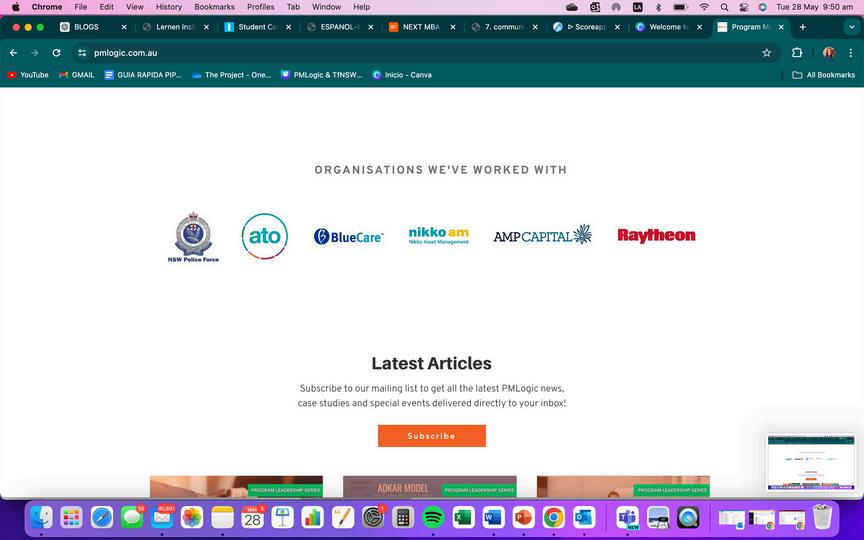Launch Safari from the dock

click(x=102, y=517)
